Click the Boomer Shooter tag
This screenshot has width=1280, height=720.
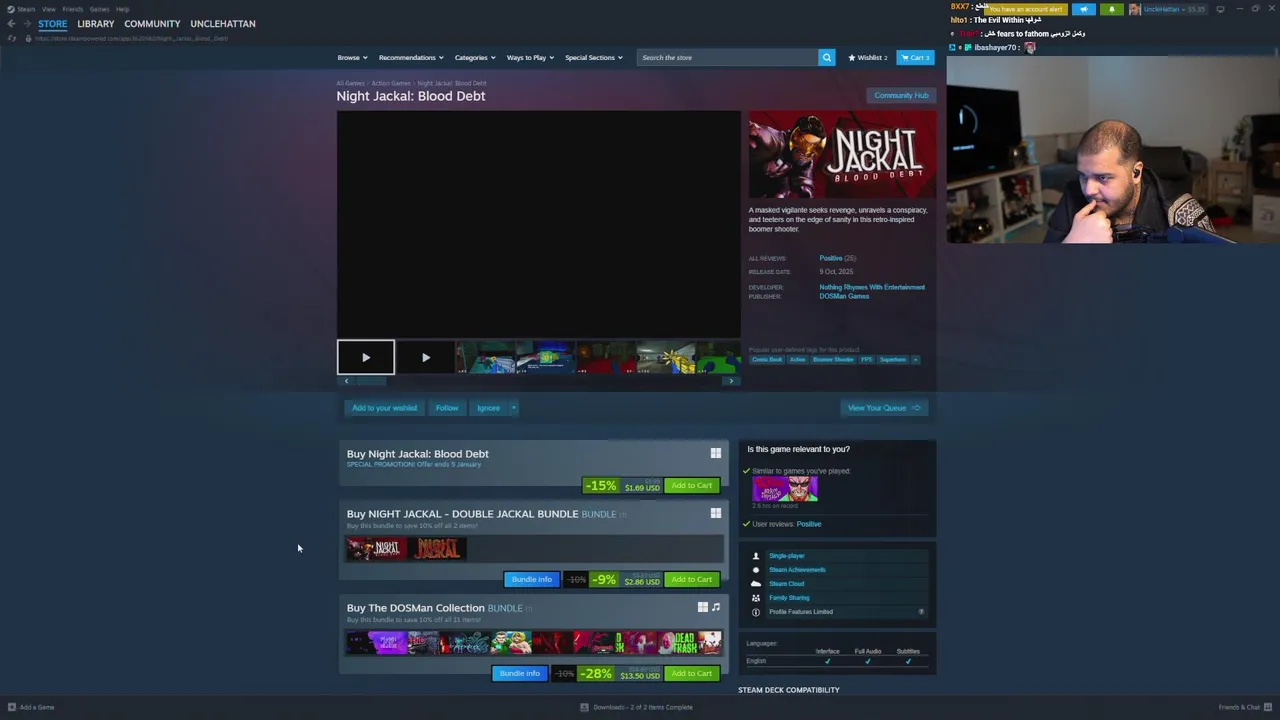click(833, 360)
